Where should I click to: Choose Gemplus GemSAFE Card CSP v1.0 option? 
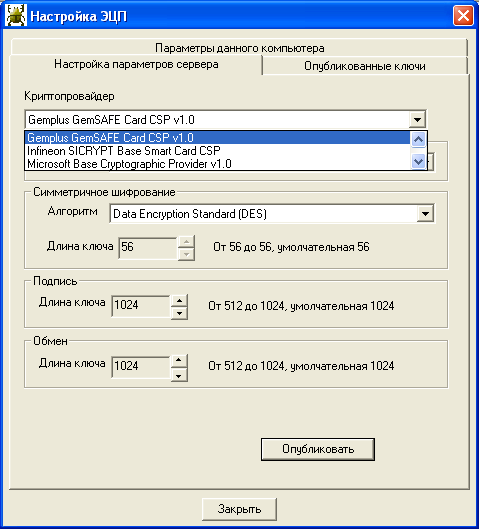(x=218, y=138)
